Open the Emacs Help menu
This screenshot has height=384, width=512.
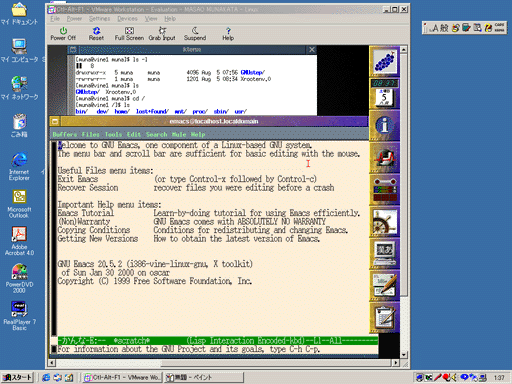tap(198, 134)
